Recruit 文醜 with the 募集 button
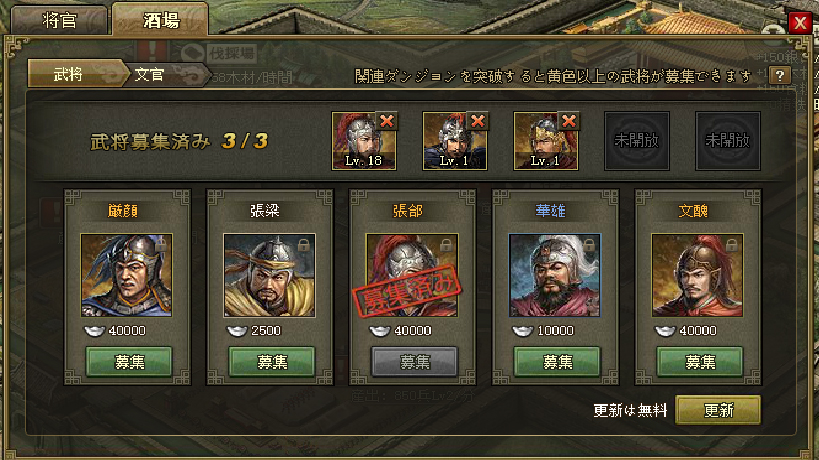Viewport: 819px width, 460px height. (699, 361)
